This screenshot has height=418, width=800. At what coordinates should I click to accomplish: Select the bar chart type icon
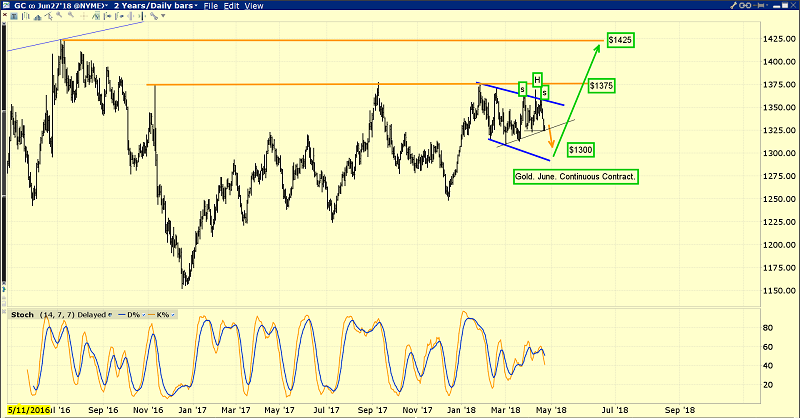(26, 16)
